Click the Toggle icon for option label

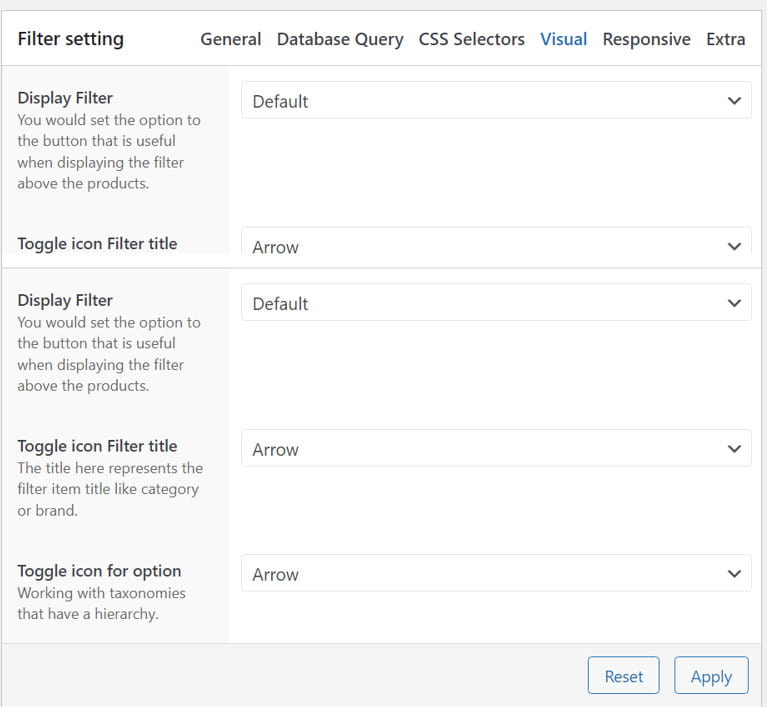(x=99, y=571)
